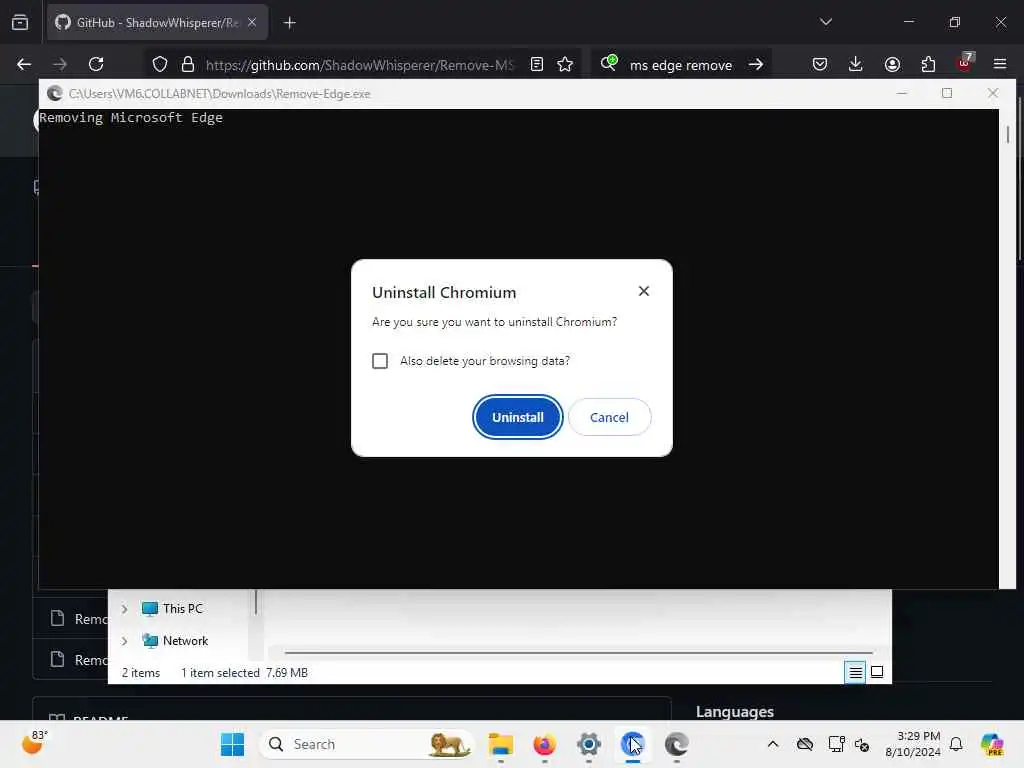Open the Chromium taskbar icon
This screenshot has height=768, width=1024.
point(632,744)
